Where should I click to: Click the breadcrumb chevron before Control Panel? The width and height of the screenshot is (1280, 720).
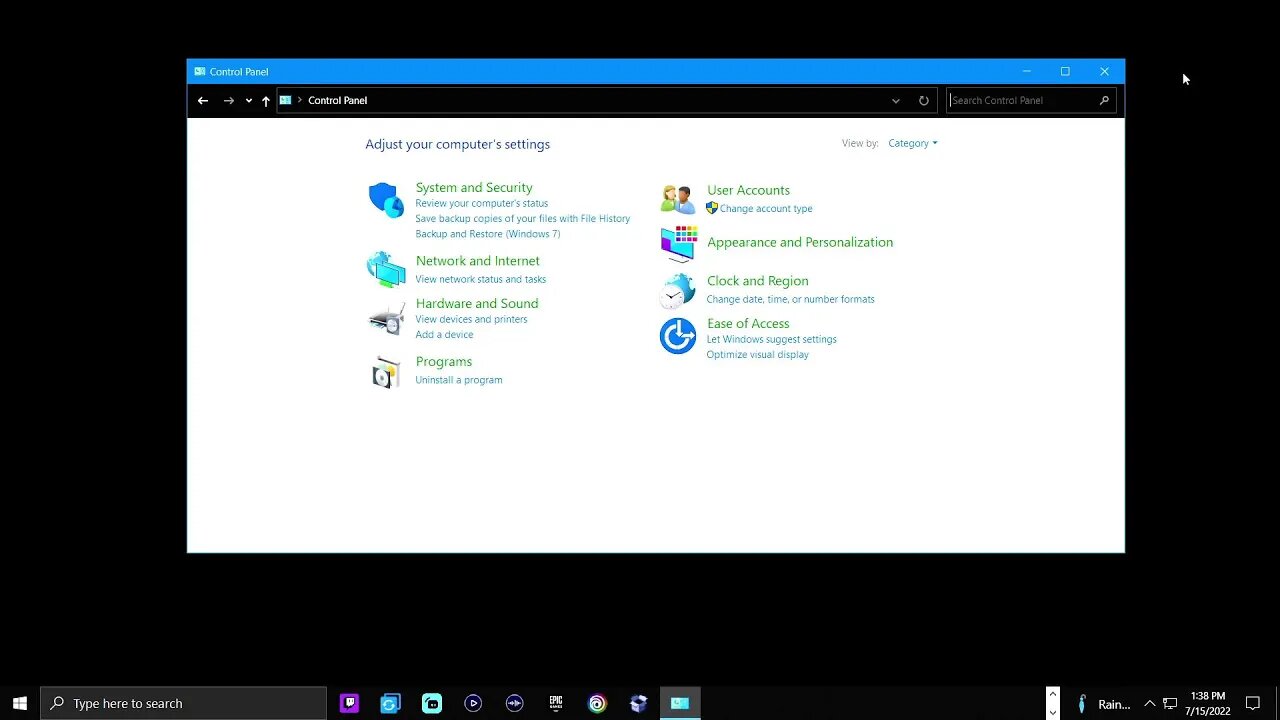pyautogui.click(x=300, y=100)
